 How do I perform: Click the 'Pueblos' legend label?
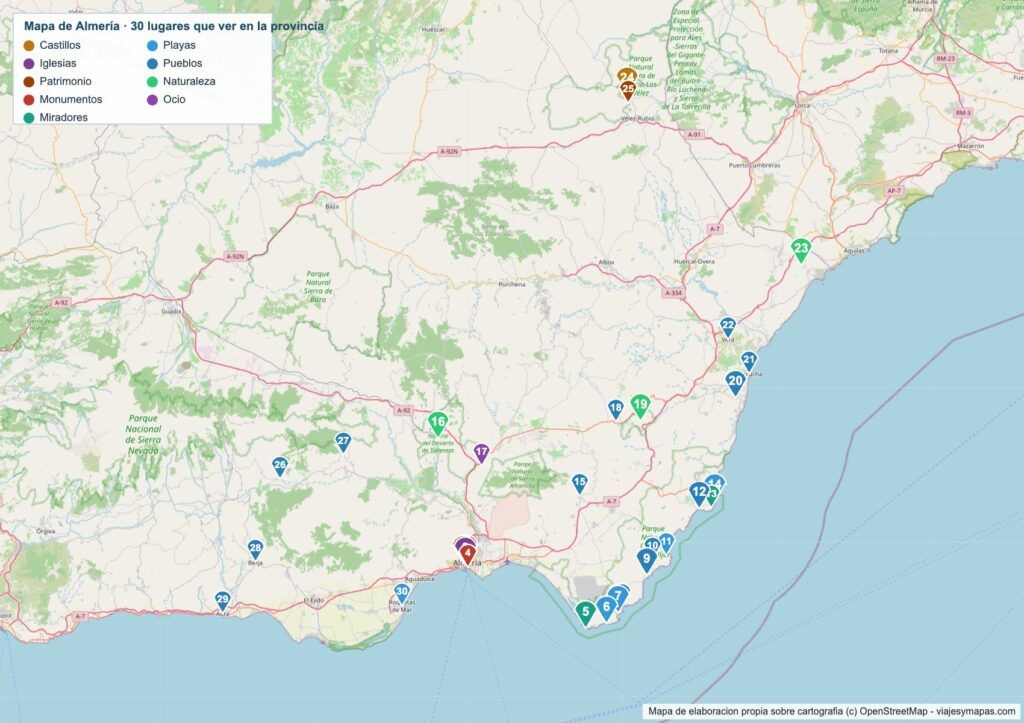tap(183, 63)
